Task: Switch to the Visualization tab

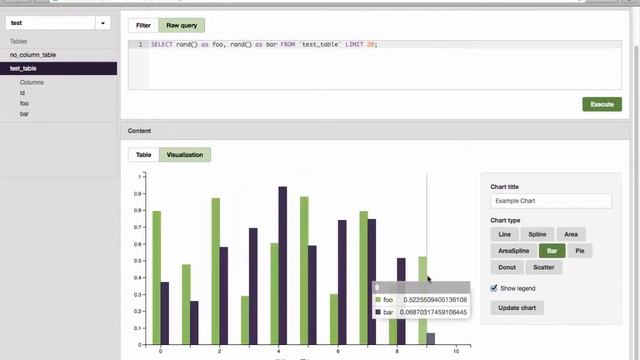Action: (x=185, y=155)
